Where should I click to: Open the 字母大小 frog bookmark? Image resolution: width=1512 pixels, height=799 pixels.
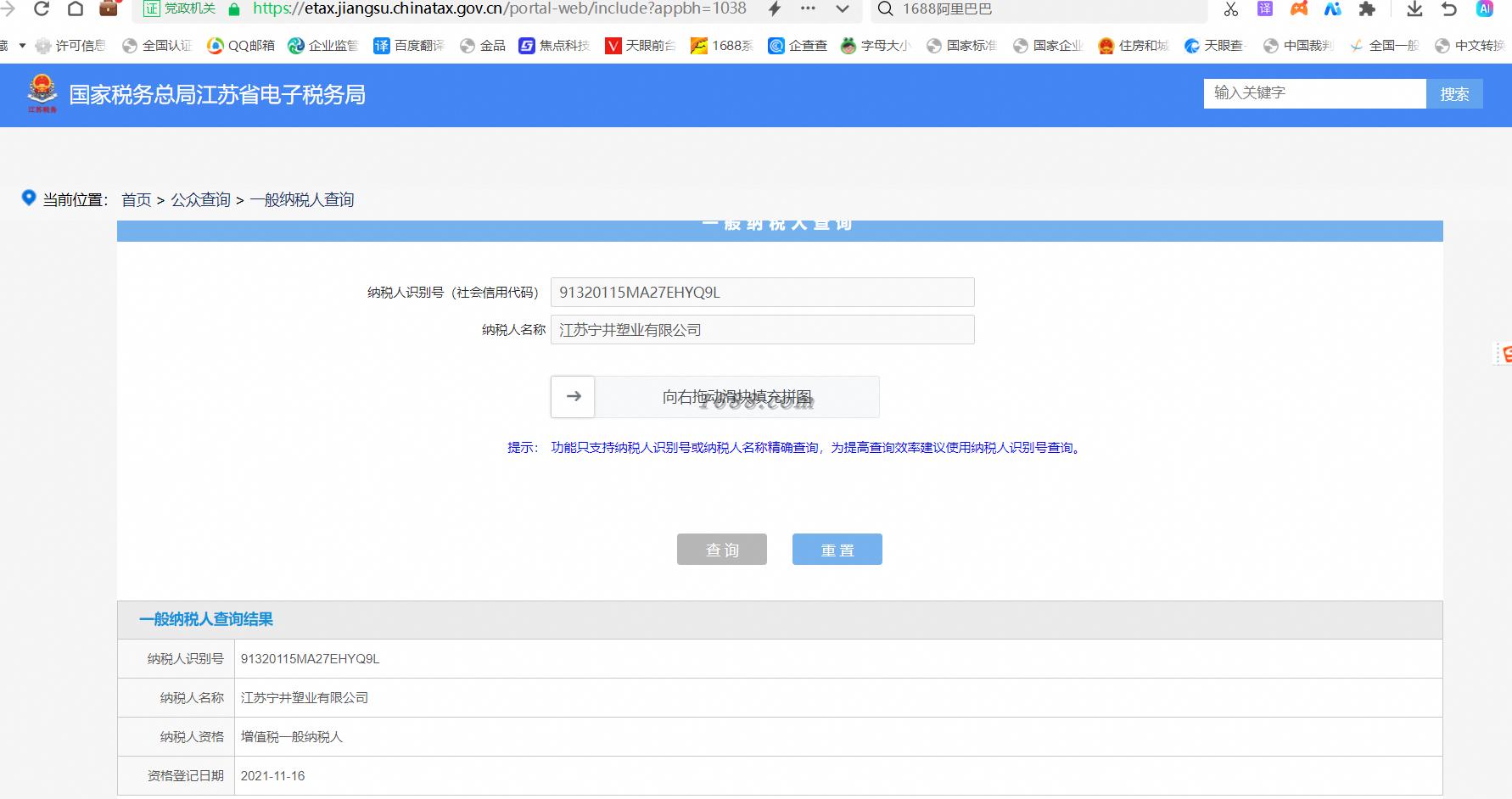[876, 46]
